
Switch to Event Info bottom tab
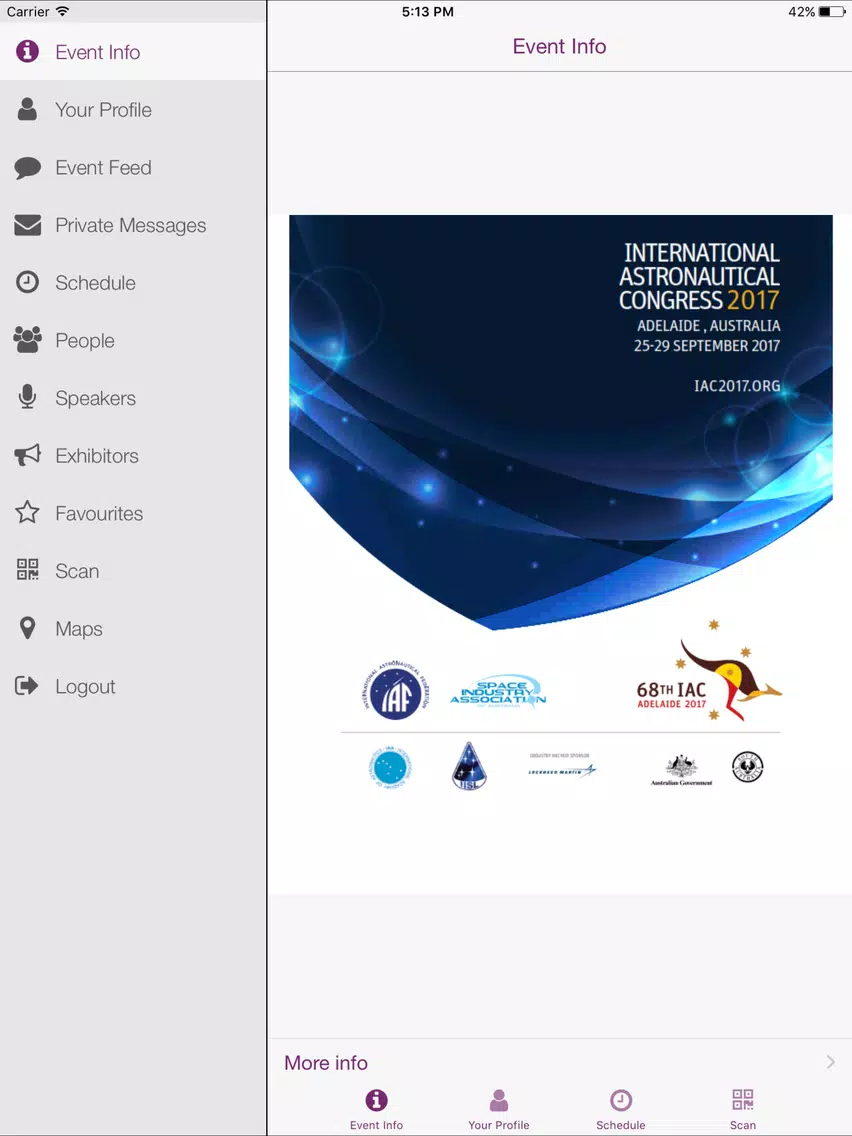[376, 1109]
